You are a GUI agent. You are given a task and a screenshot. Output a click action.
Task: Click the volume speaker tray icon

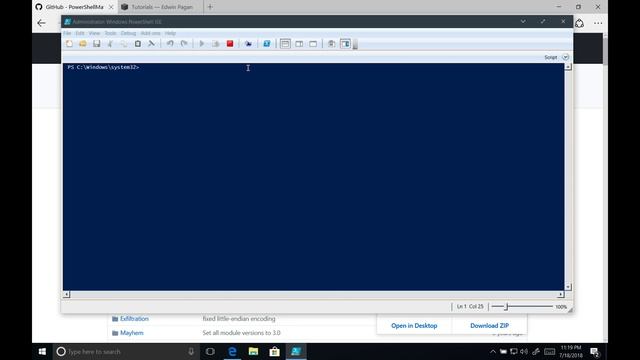point(524,351)
